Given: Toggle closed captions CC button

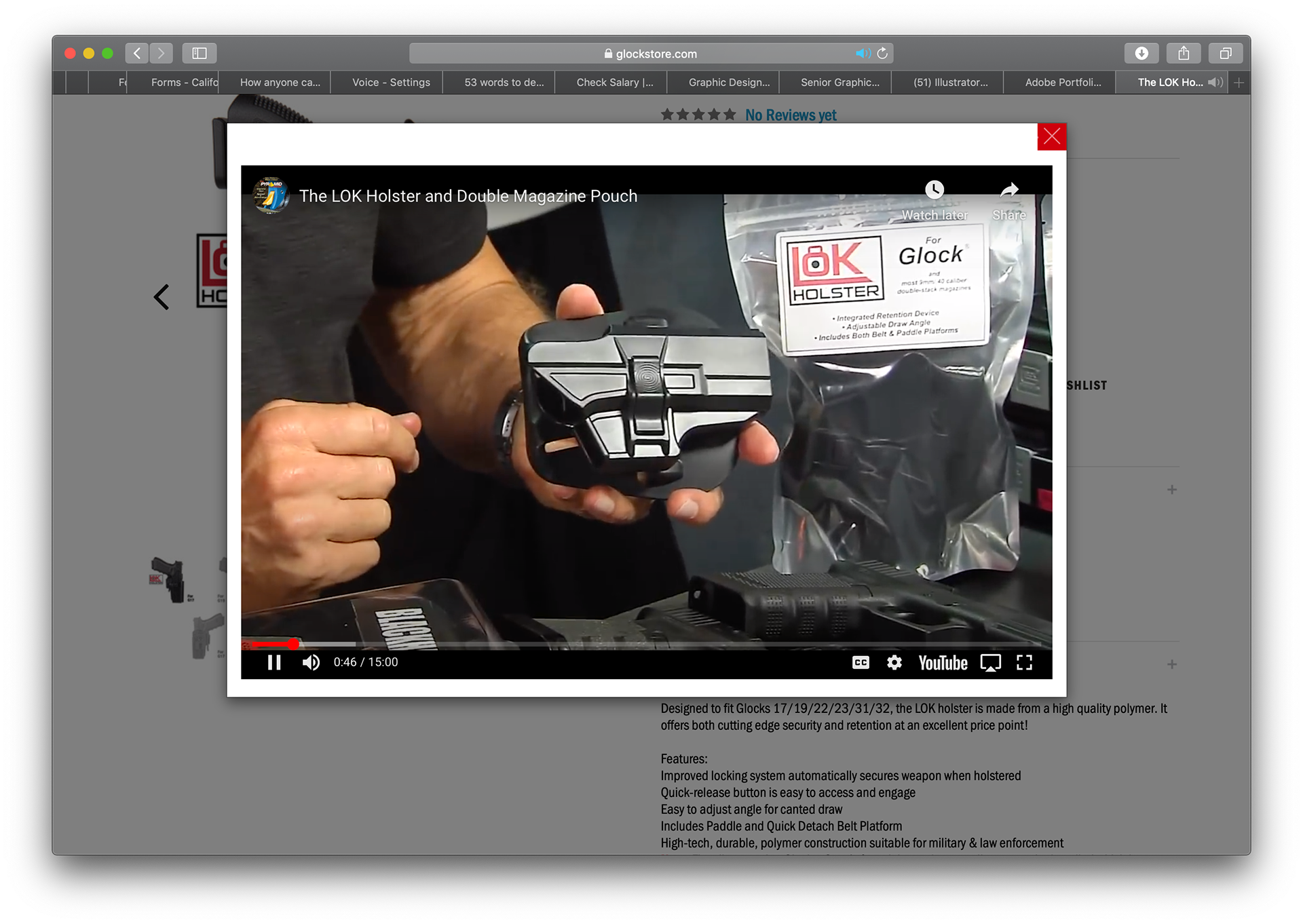Looking at the screenshot, I should tap(861, 663).
